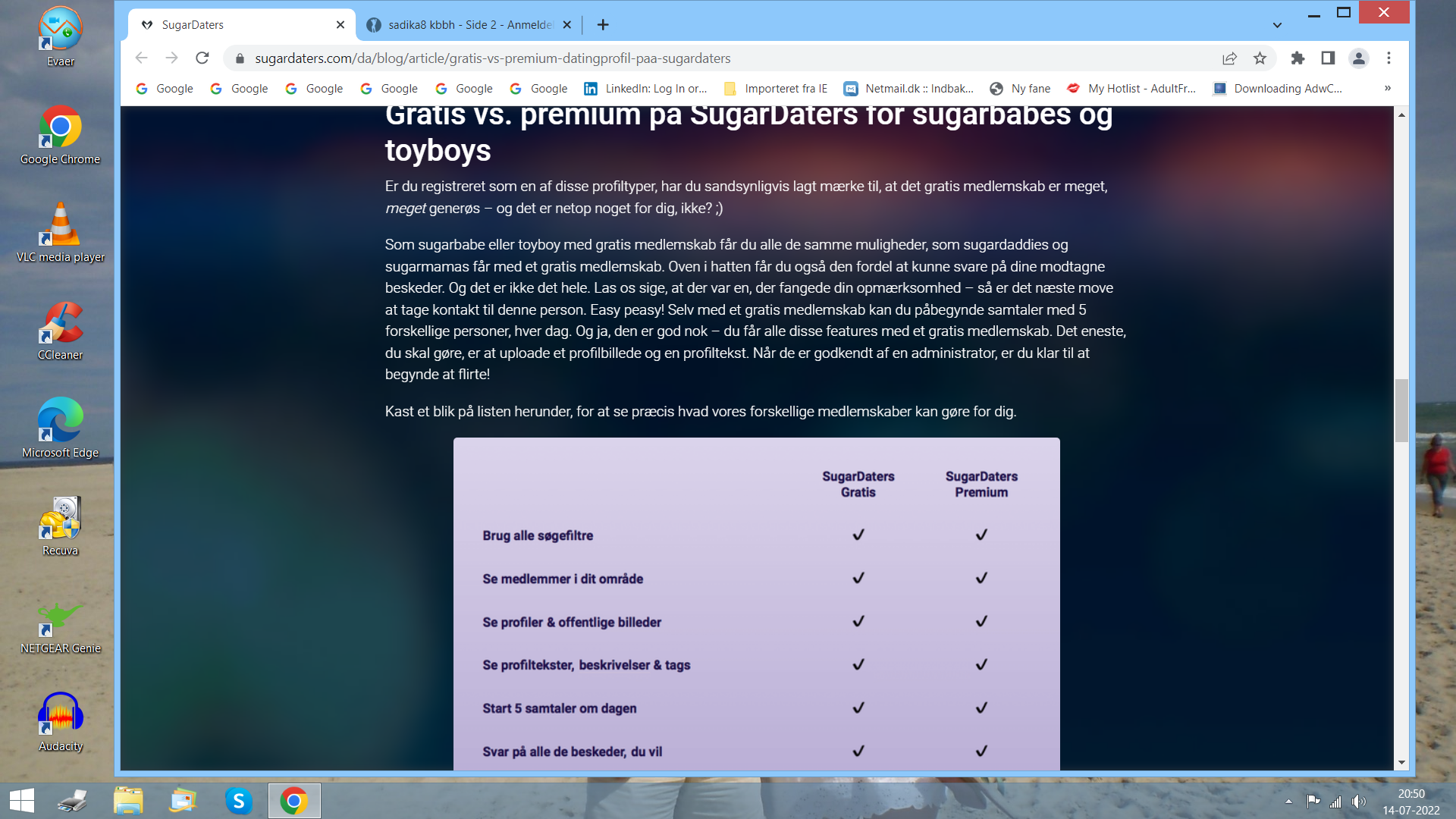The height and width of the screenshot is (819, 1456).
Task: Open the Chrome extensions puzzle icon
Action: click(1298, 58)
